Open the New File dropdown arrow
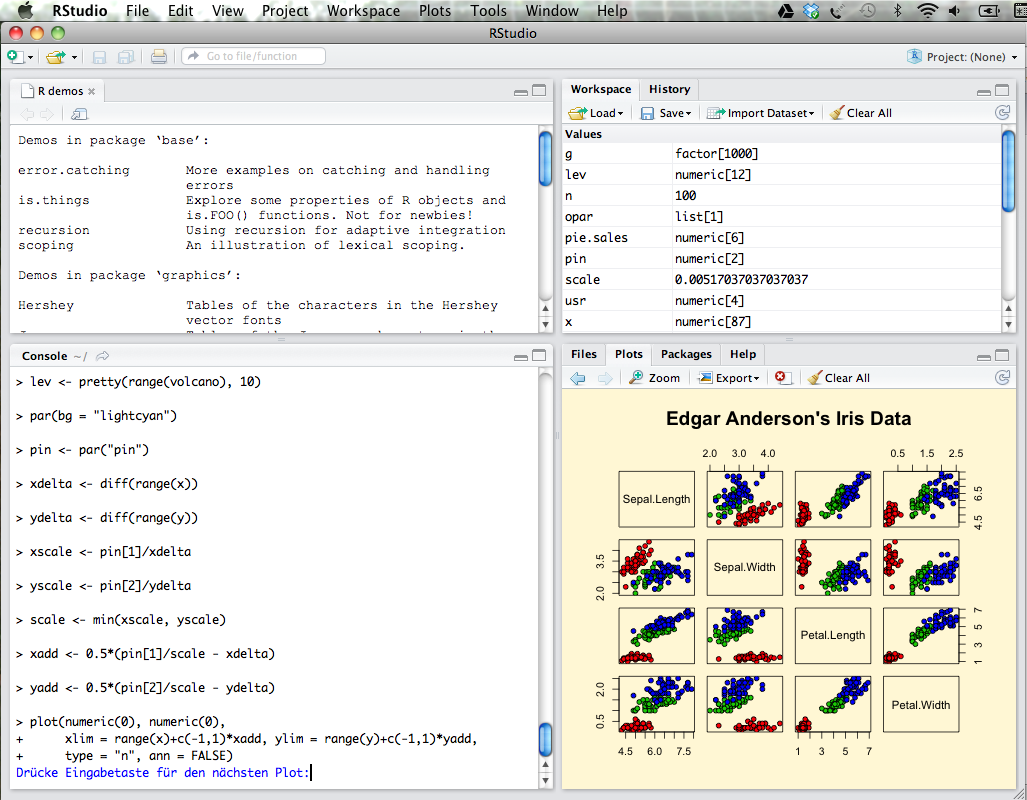 tap(30, 58)
